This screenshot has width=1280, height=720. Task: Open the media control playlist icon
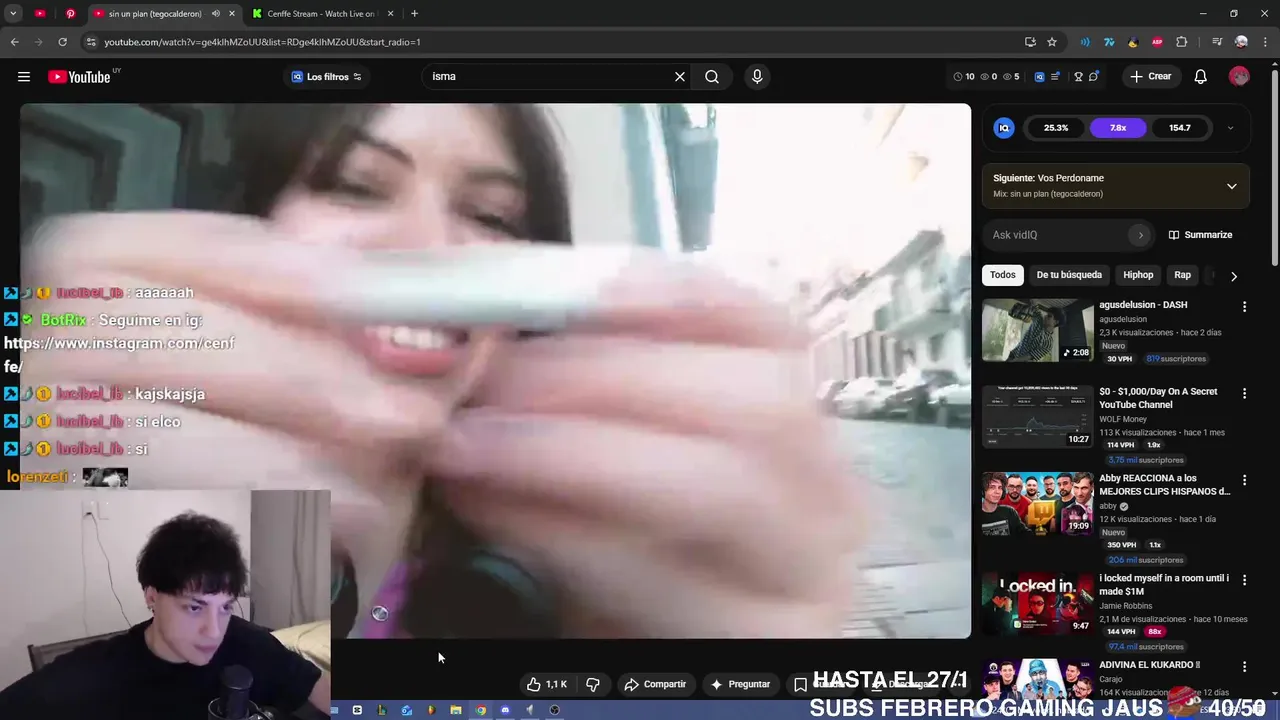[x=1217, y=42]
